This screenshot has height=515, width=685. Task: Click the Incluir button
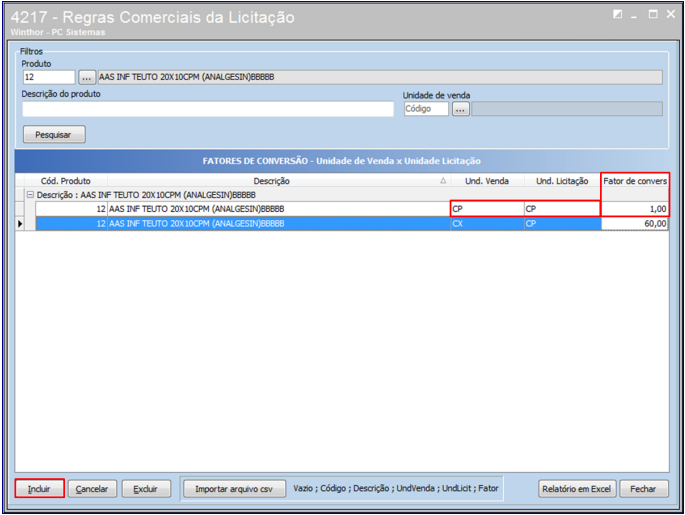click(39, 489)
